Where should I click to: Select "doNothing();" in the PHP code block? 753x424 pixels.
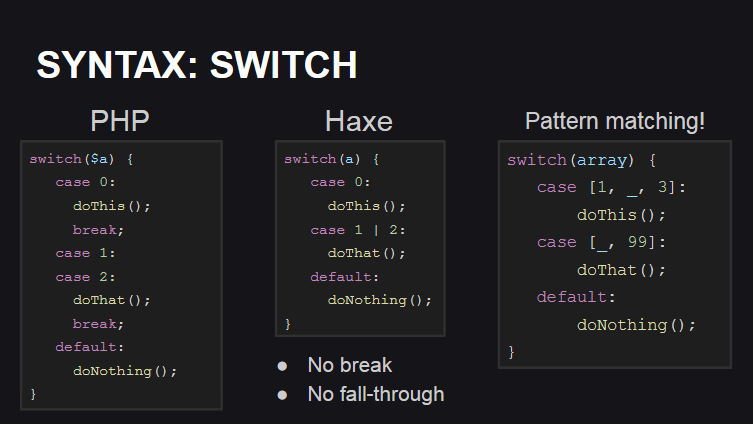click(125, 371)
